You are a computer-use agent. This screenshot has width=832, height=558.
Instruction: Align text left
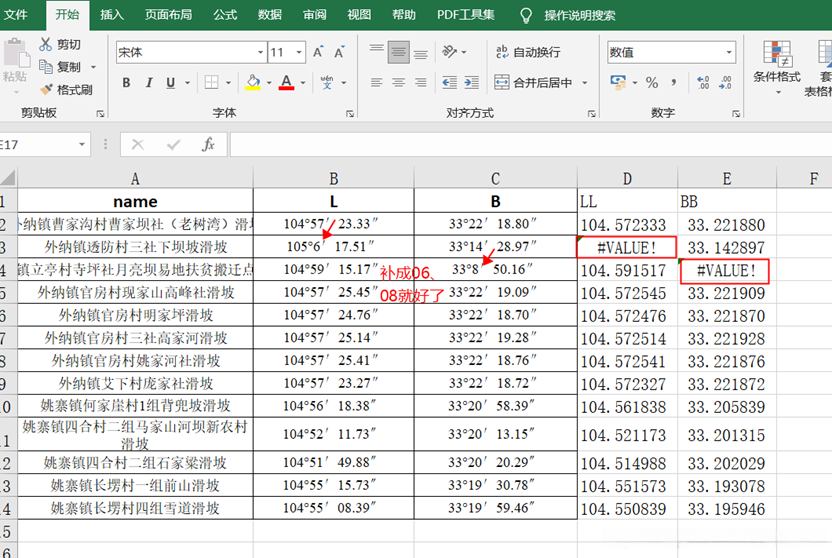[377, 83]
